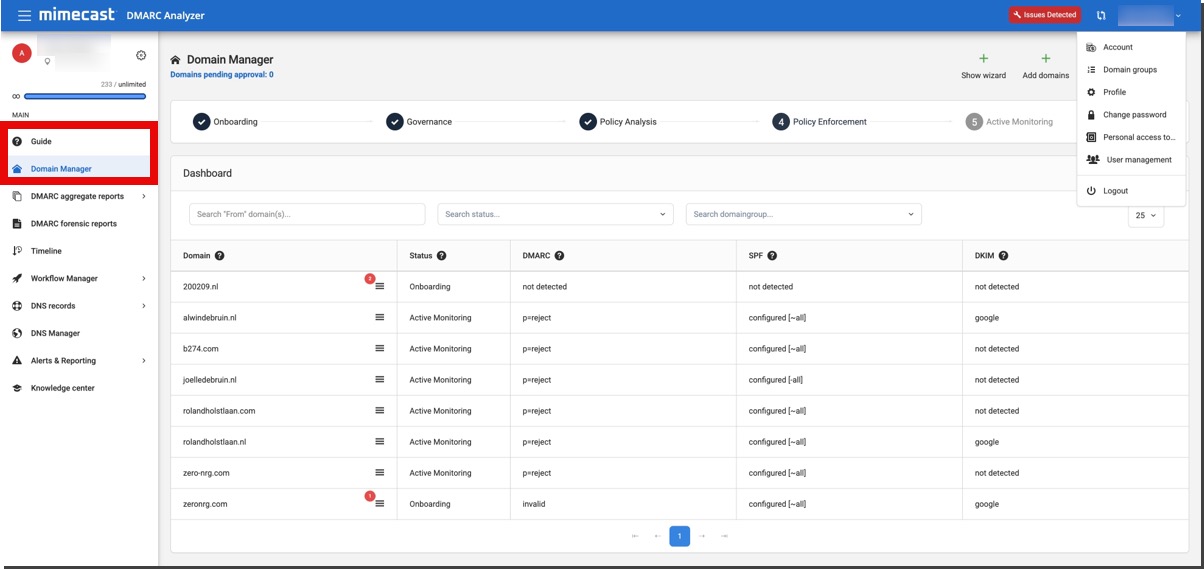This screenshot has height=569, width=1204.
Task: Open row menu for rolandholstlaan.nl
Action: [x=379, y=442]
